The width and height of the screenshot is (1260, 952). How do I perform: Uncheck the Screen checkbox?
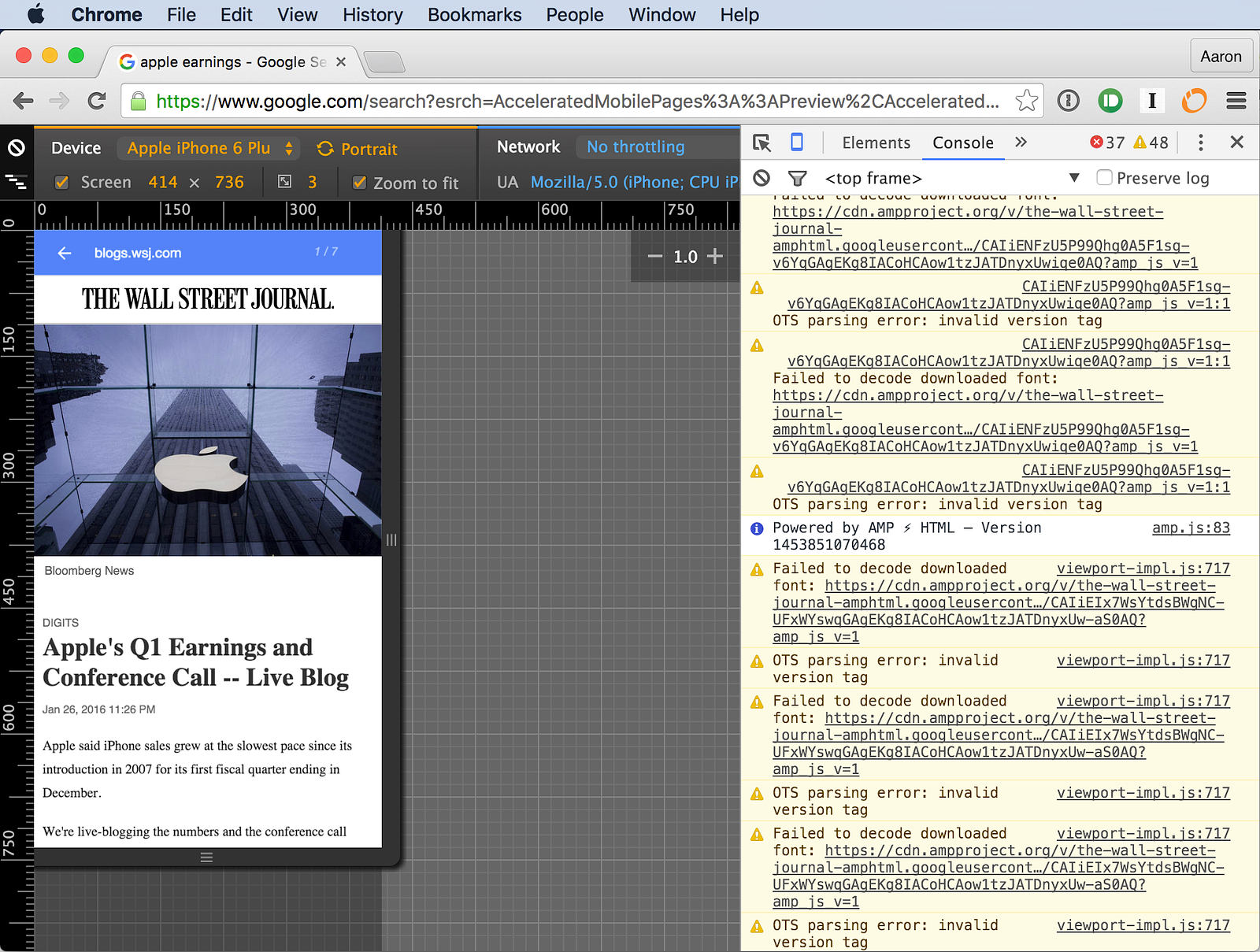(x=61, y=183)
